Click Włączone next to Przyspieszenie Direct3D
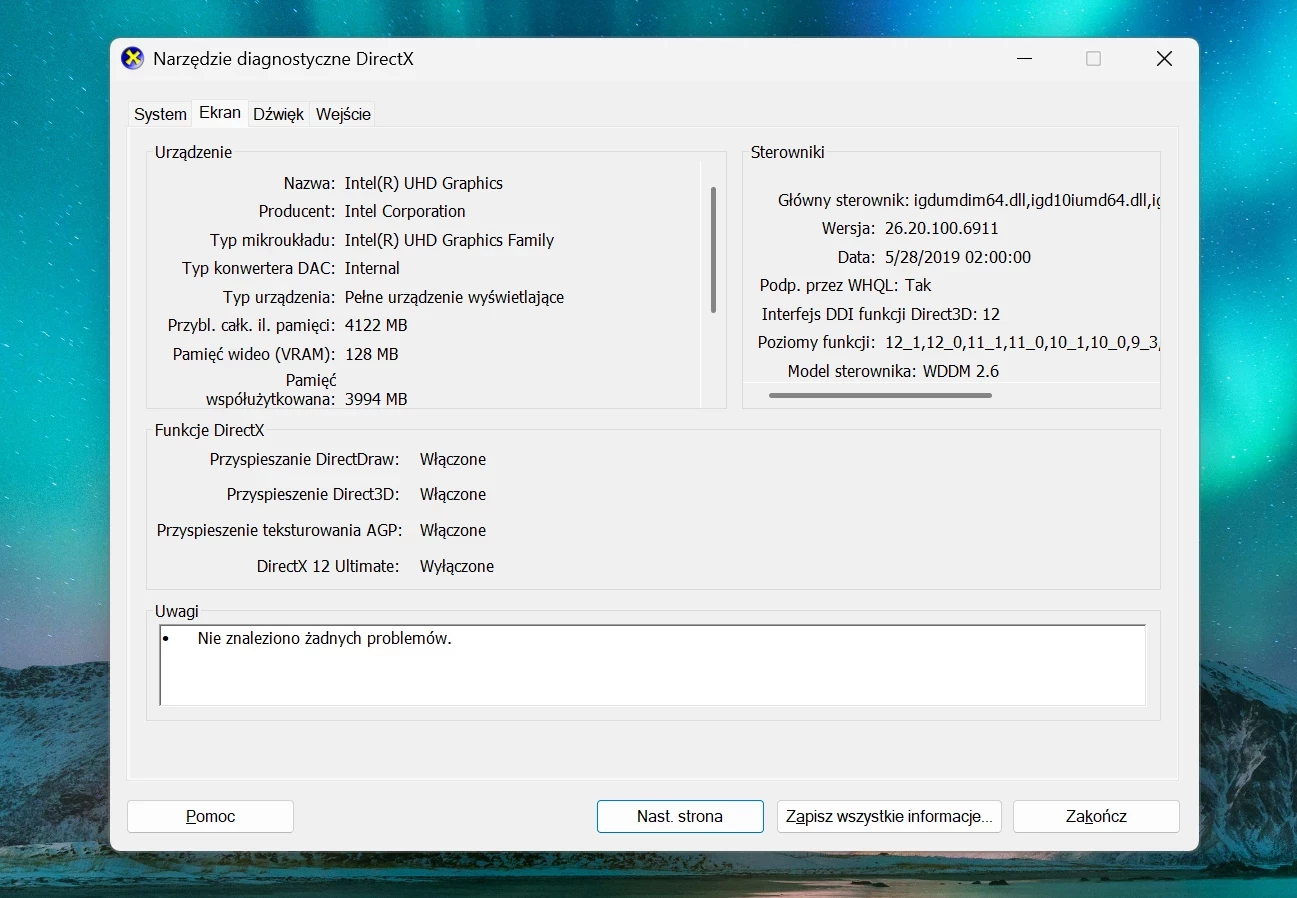The height and width of the screenshot is (898, 1297). pyautogui.click(x=453, y=494)
